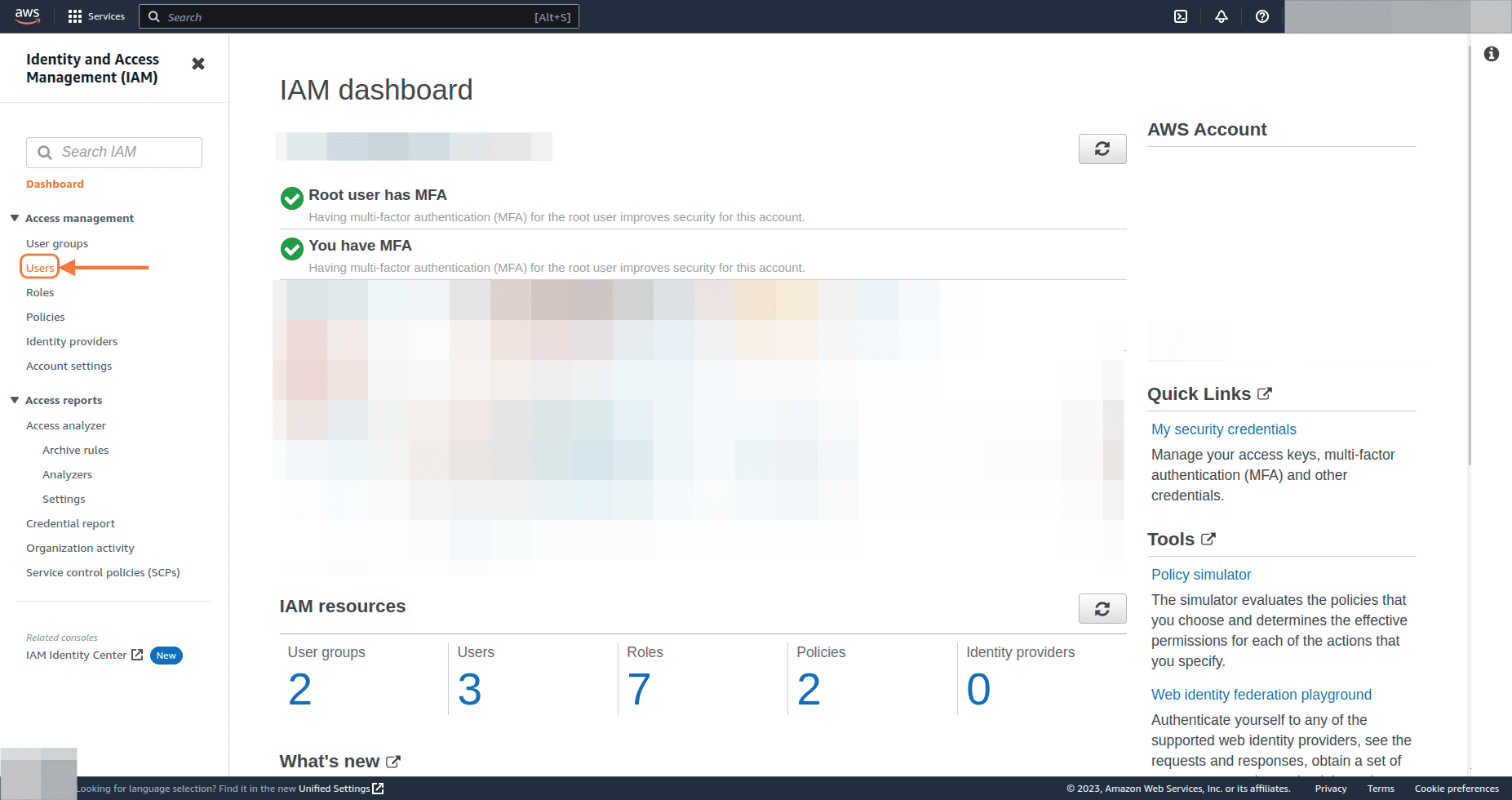Refresh the security recommendations section

pyautogui.click(x=1102, y=149)
